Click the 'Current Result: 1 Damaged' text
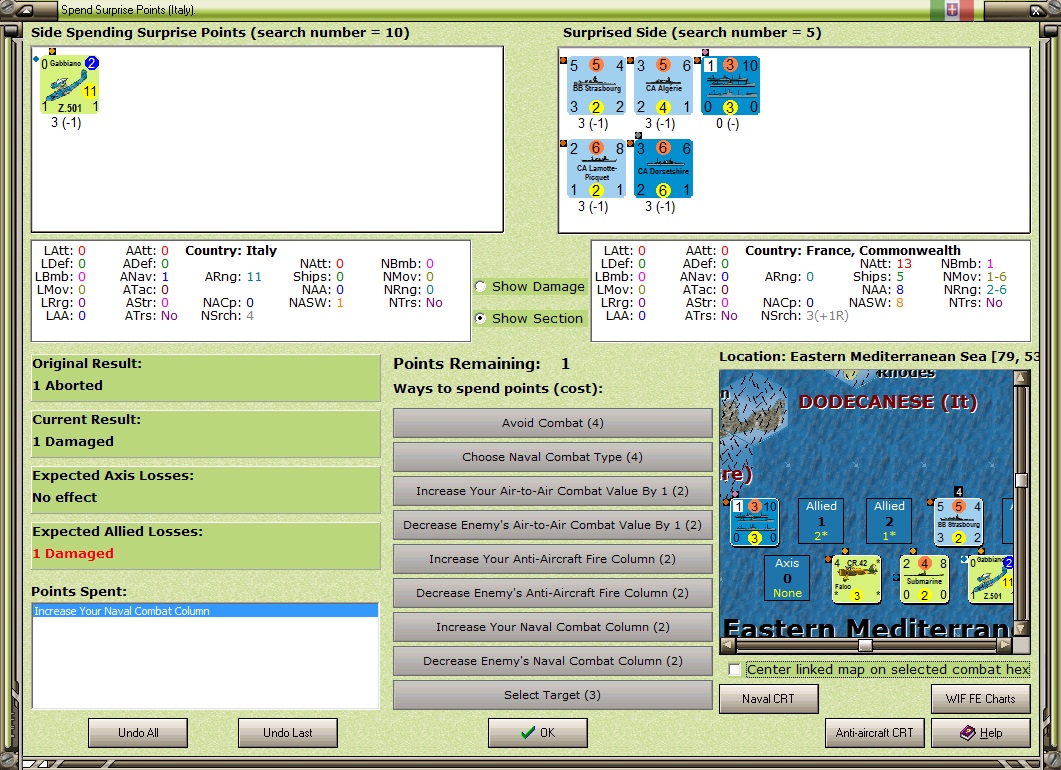Viewport: 1061px width, 770px height. (x=87, y=430)
